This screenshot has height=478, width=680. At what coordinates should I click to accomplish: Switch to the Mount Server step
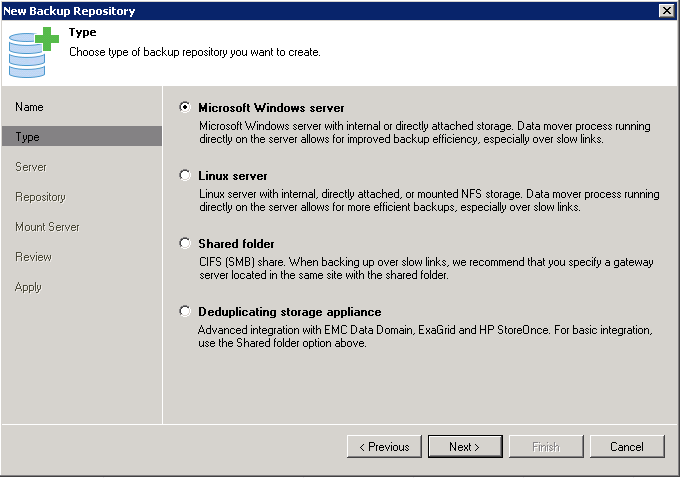pyautogui.click(x=47, y=227)
